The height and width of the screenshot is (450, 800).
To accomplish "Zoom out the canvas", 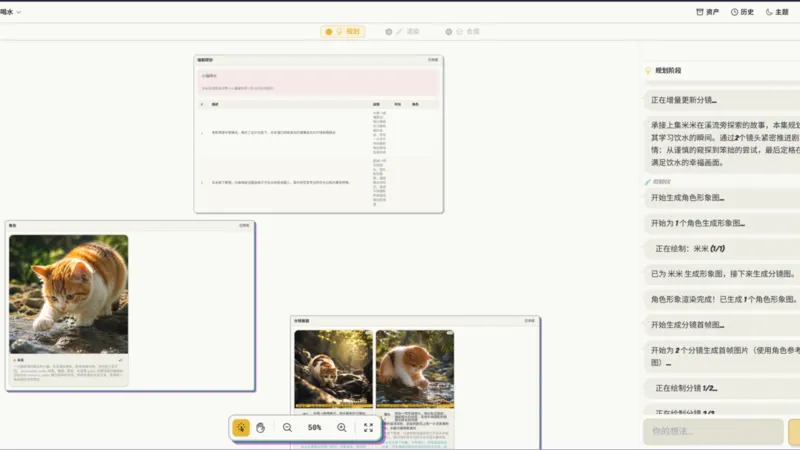I will [x=287, y=428].
